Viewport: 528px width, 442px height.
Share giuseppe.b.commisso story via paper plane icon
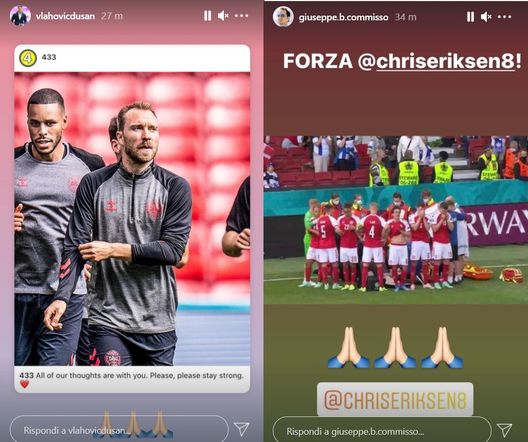(504, 430)
